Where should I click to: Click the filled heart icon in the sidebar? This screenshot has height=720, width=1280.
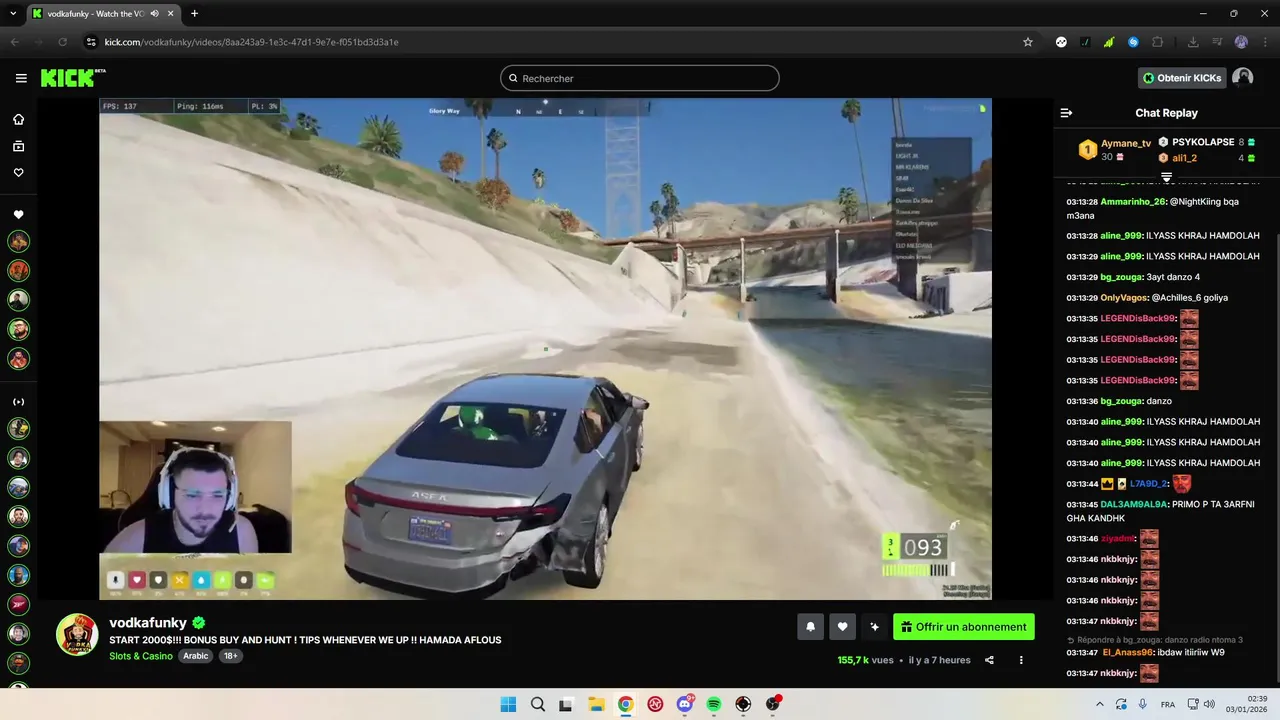point(18,214)
